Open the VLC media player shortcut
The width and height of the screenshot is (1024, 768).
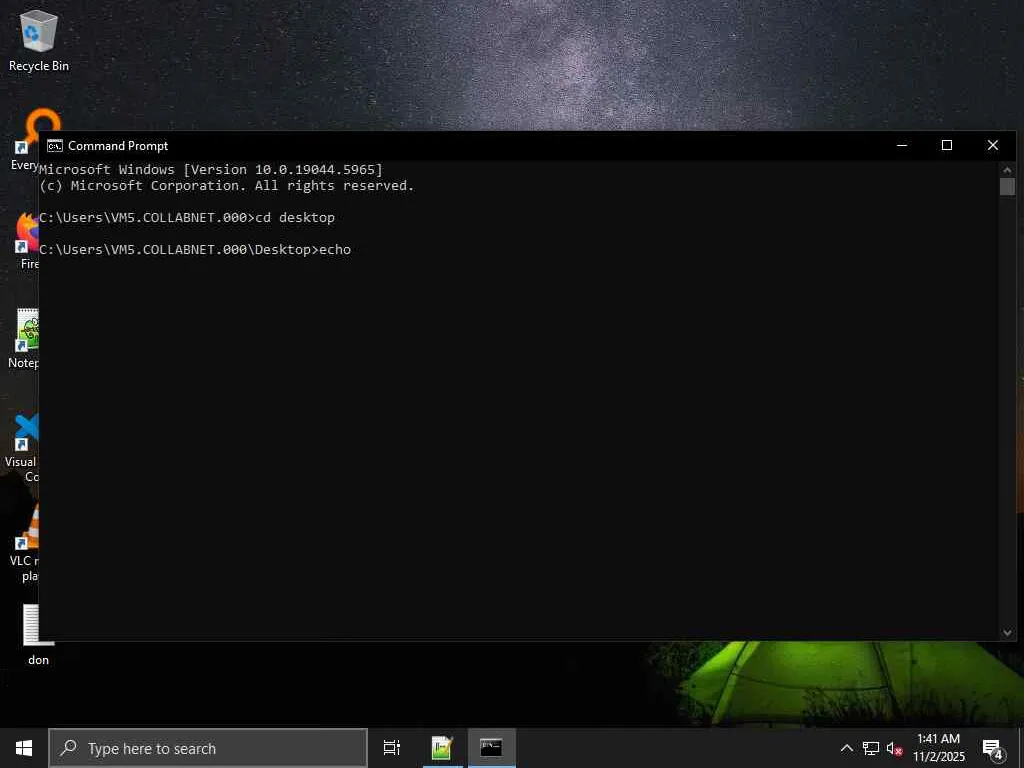click(25, 543)
